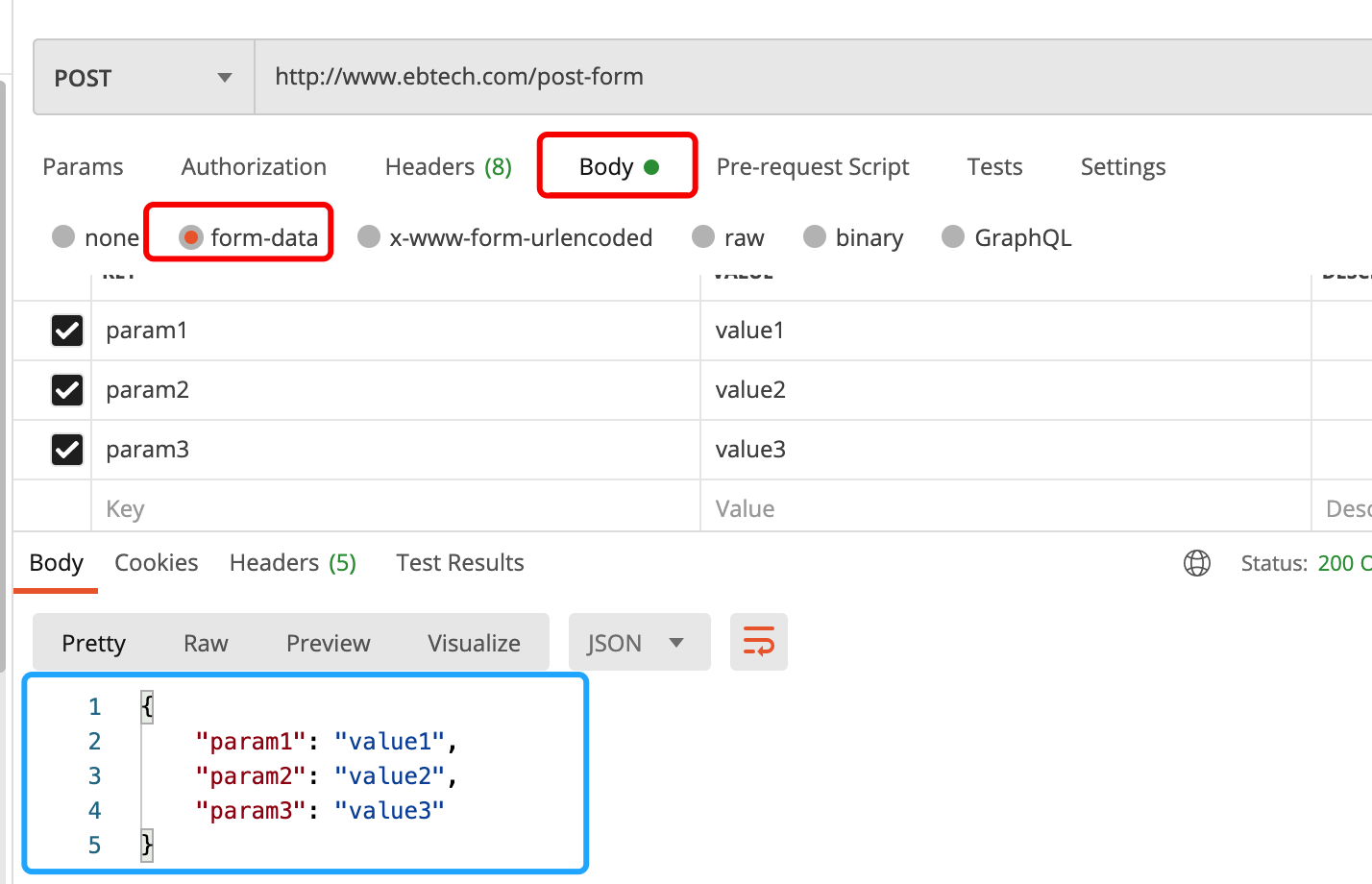This screenshot has height=884, width=1372.
Task: Switch to the Raw response view
Action: coord(206,643)
